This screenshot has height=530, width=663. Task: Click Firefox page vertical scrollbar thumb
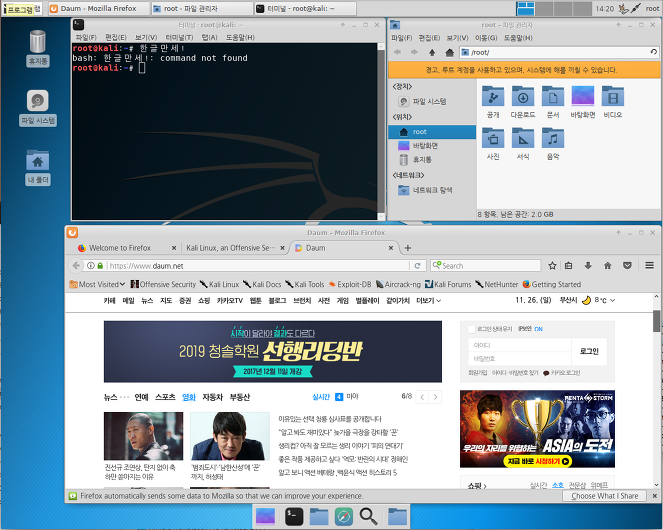(656, 321)
